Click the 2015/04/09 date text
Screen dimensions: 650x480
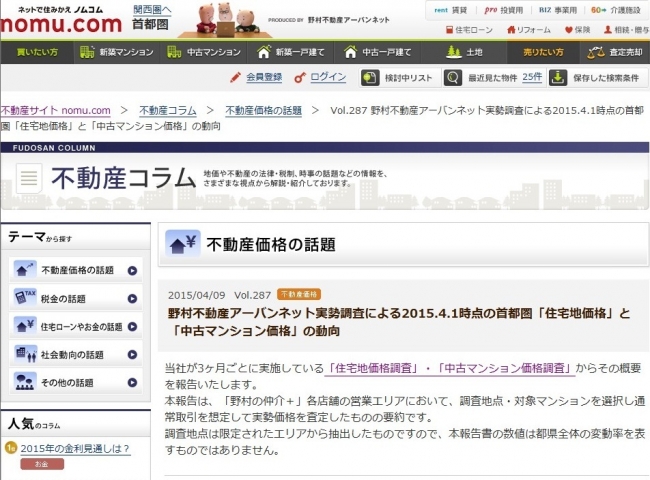(x=196, y=295)
